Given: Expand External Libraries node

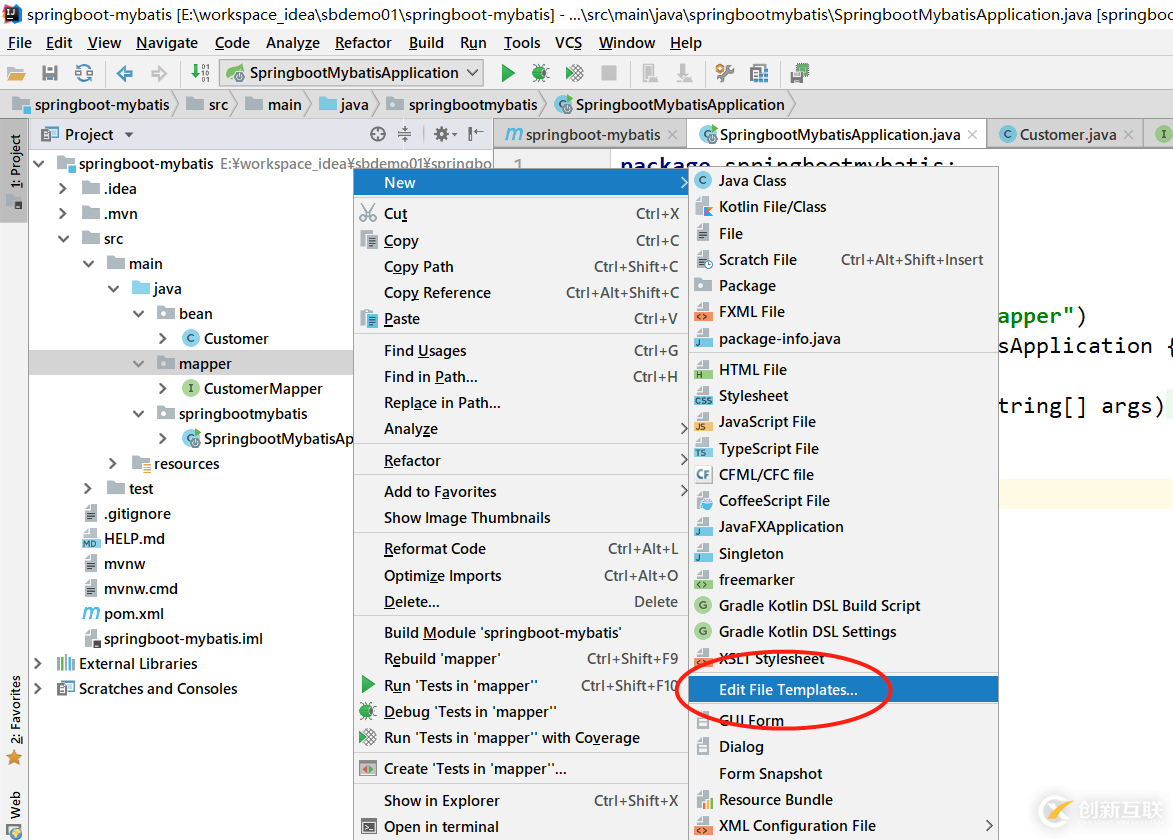Looking at the screenshot, I should (38, 664).
